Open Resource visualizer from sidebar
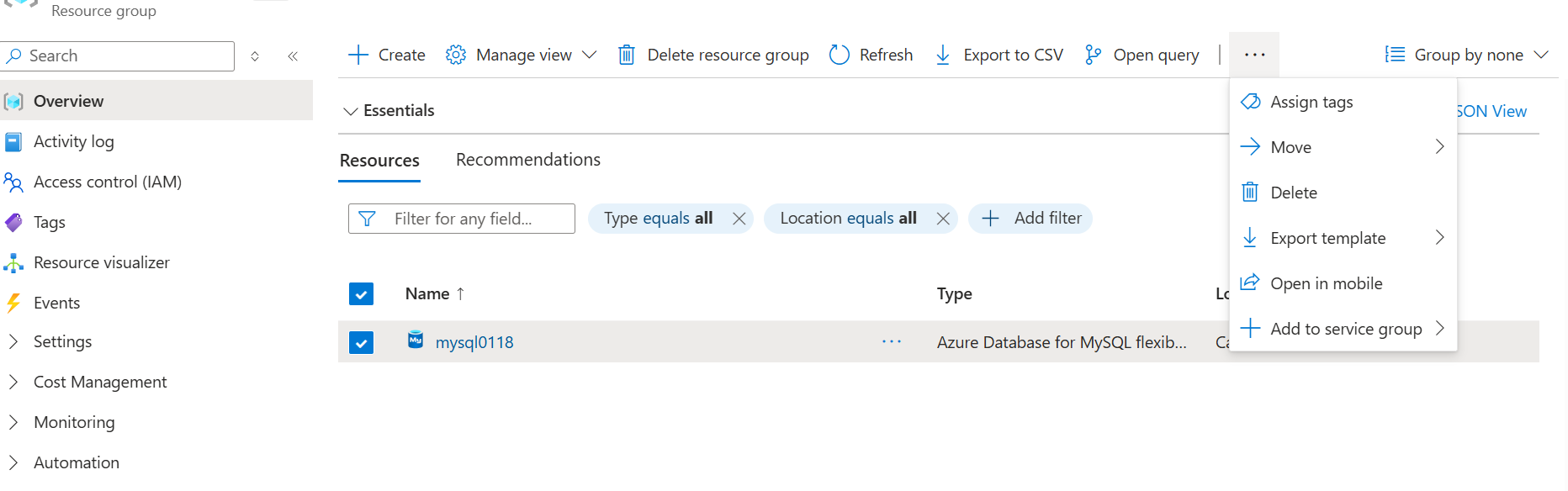 (101, 262)
